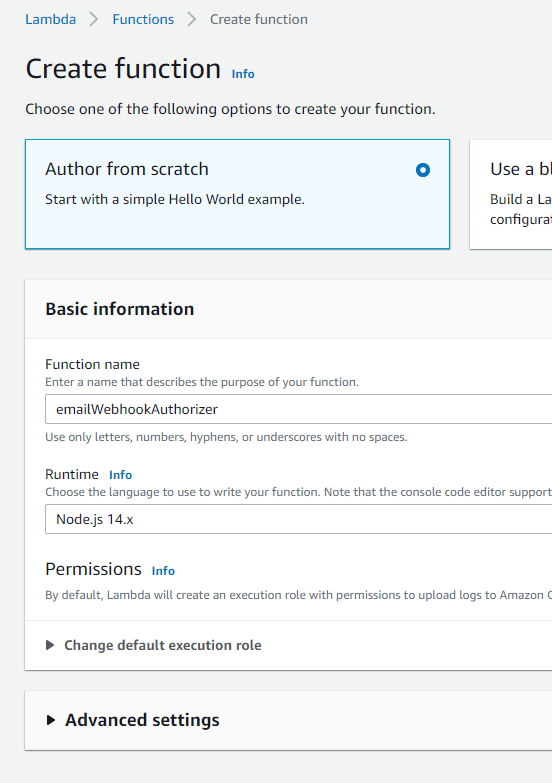Click the Function name label
The image size is (552, 783).
[92, 365]
